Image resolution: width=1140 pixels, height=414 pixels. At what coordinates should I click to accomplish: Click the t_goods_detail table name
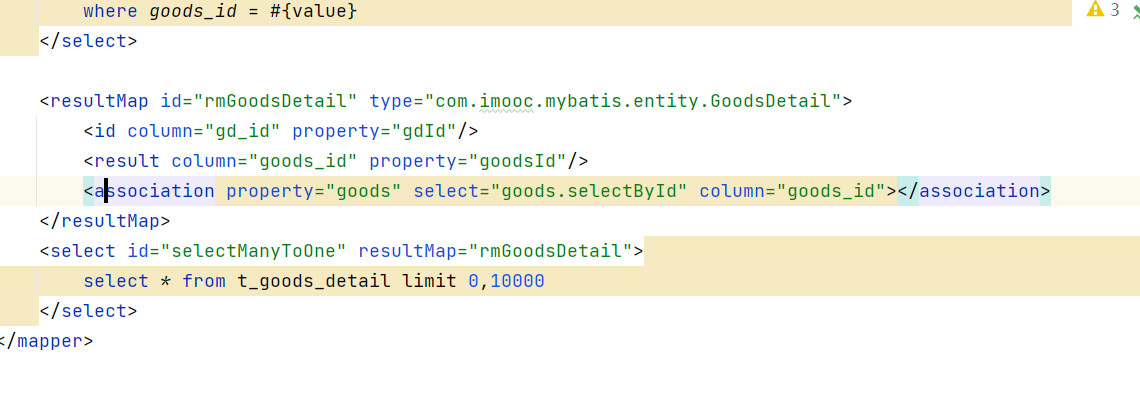pyautogui.click(x=314, y=281)
